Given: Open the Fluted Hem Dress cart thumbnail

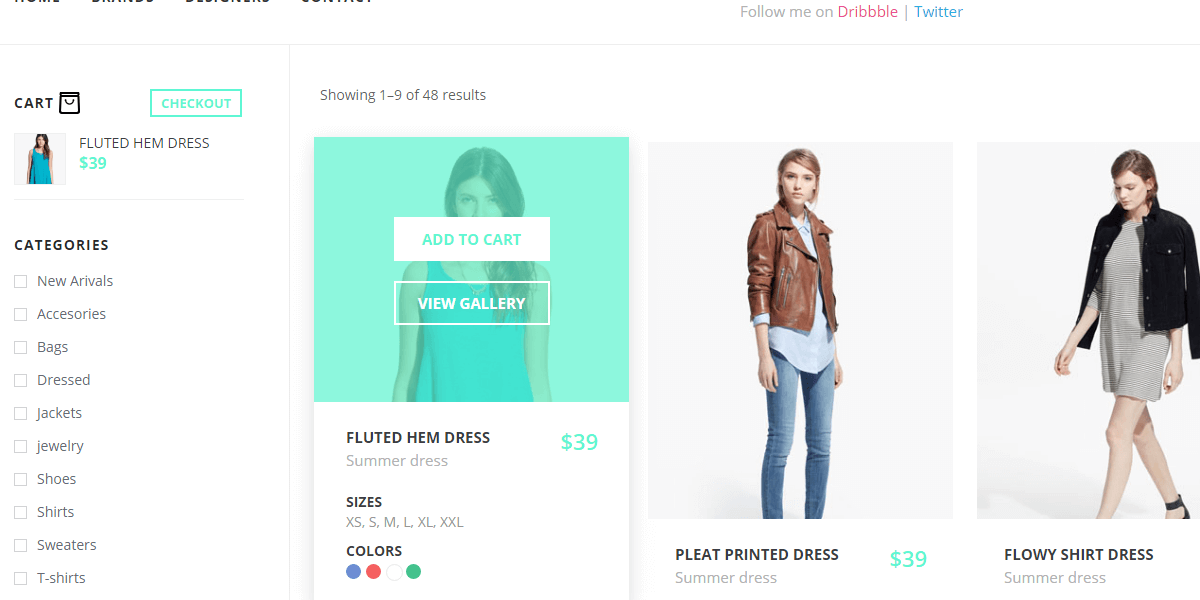Looking at the screenshot, I should pos(40,159).
